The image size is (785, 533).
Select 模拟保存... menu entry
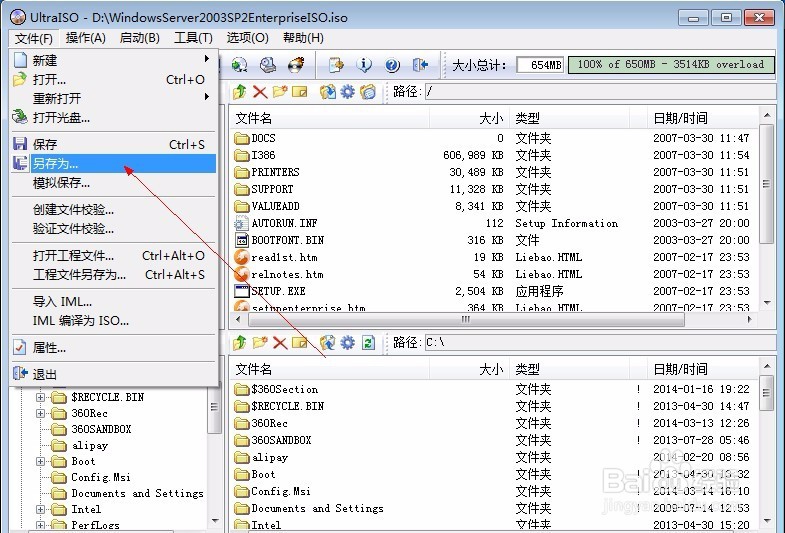pyautogui.click(x=114, y=183)
